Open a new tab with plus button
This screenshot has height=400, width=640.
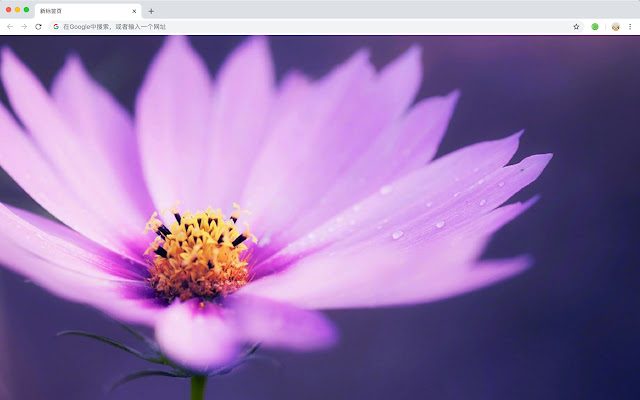pos(151,11)
